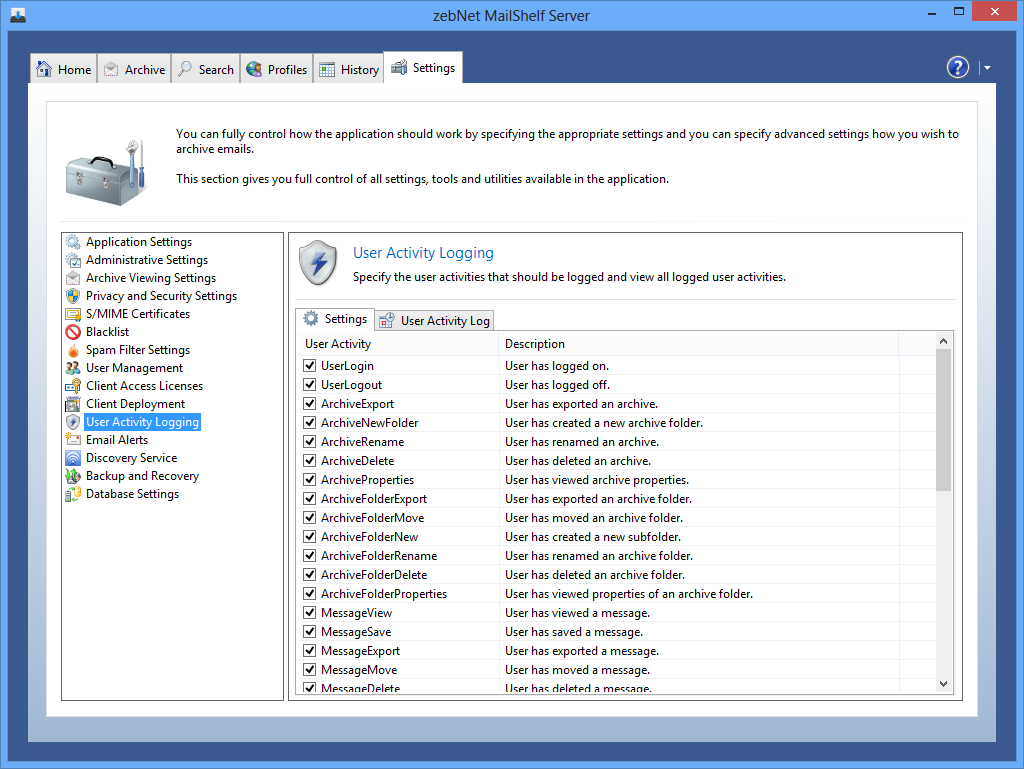Click the Database Settings icon
Image resolution: width=1024 pixels, height=769 pixels.
coord(73,494)
